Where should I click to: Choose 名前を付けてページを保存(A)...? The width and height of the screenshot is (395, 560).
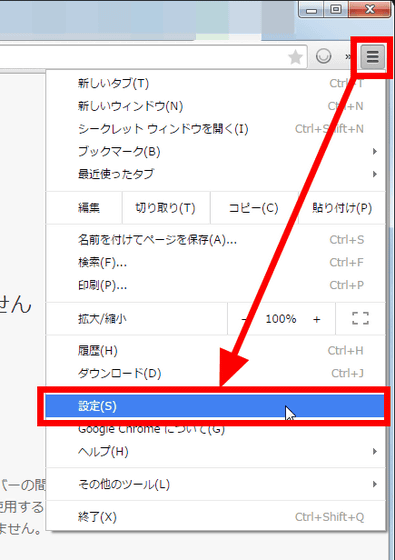(216, 240)
